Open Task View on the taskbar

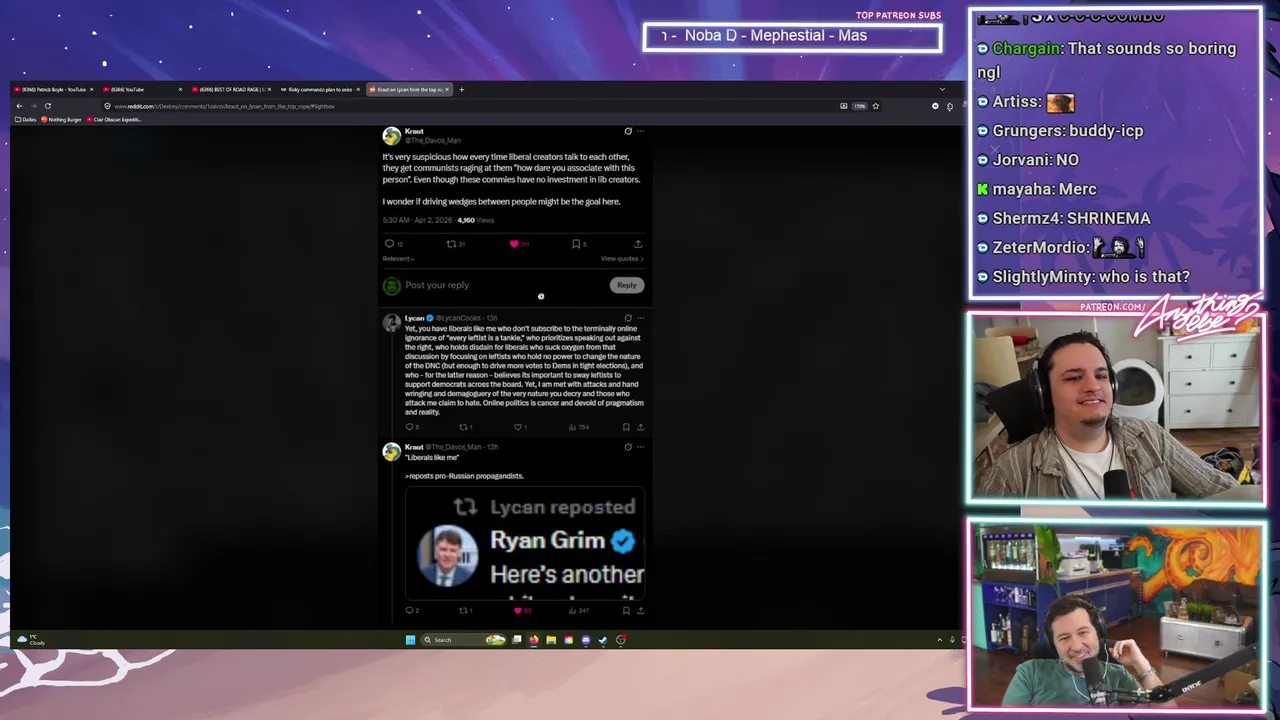pos(516,640)
